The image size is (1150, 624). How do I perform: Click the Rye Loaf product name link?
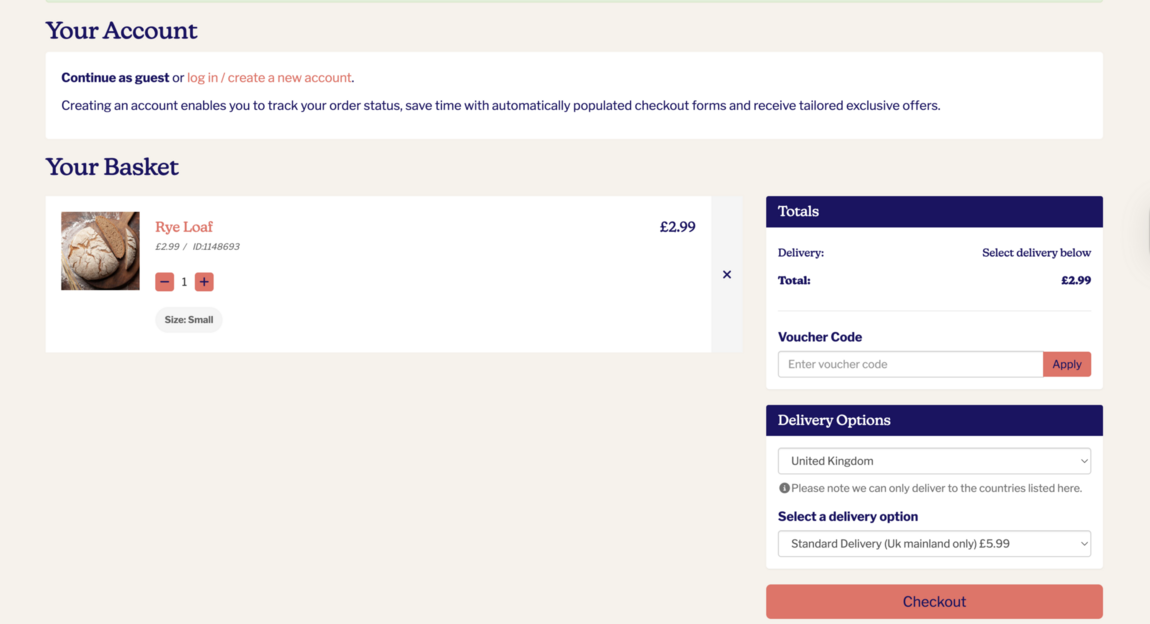(184, 227)
